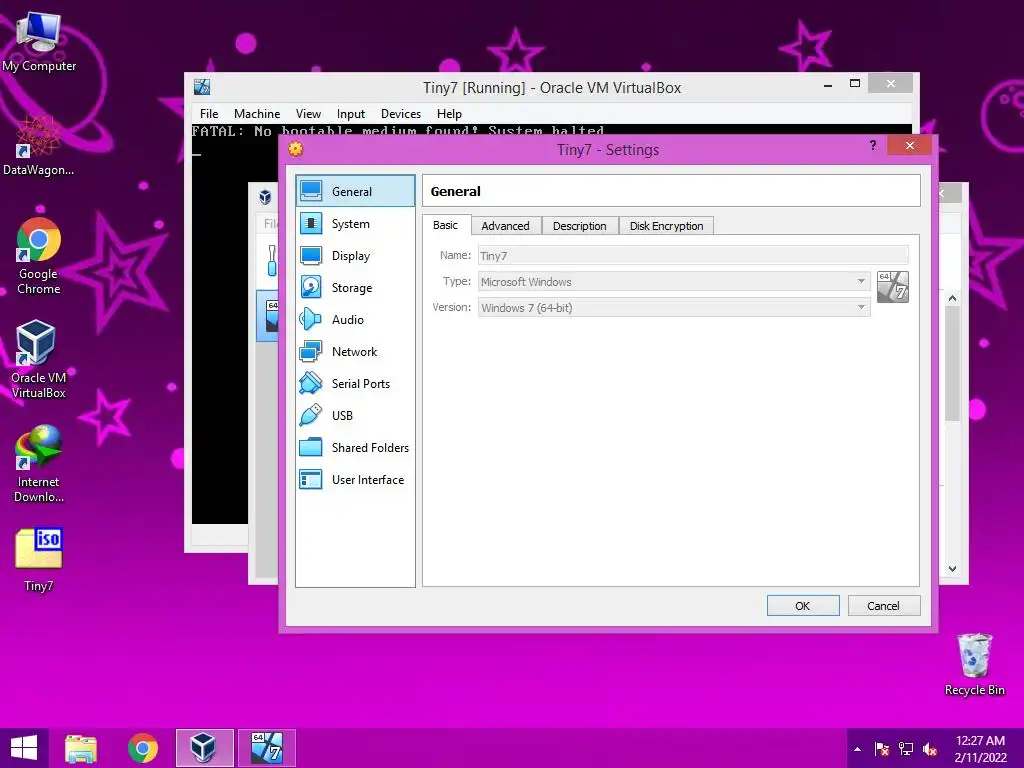Select Tiny7 ISO file on desktop
Screen dimensions: 1024x768
pos(39,559)
